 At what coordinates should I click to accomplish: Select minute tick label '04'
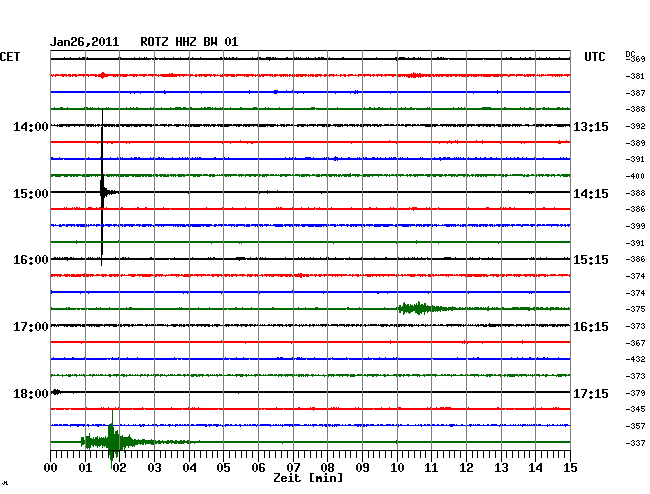coord(189,467)
